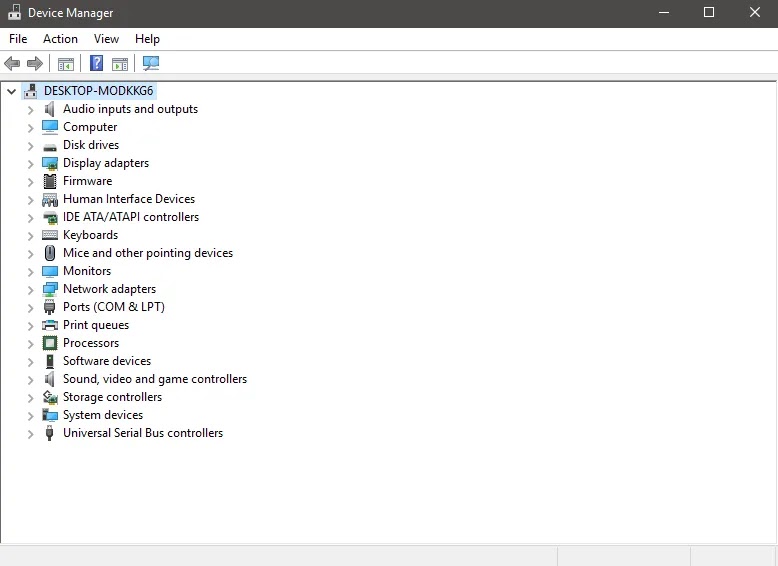
Task: Expand the Disk drives chevron
Action: [30, 146]
